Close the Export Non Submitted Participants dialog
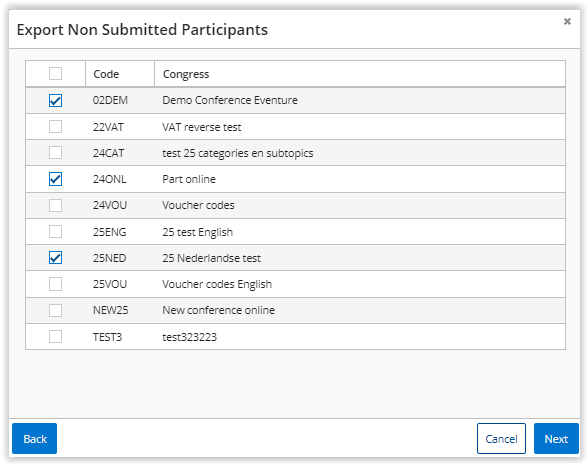The width and height of the screenshot is (588, 465). 567,22
